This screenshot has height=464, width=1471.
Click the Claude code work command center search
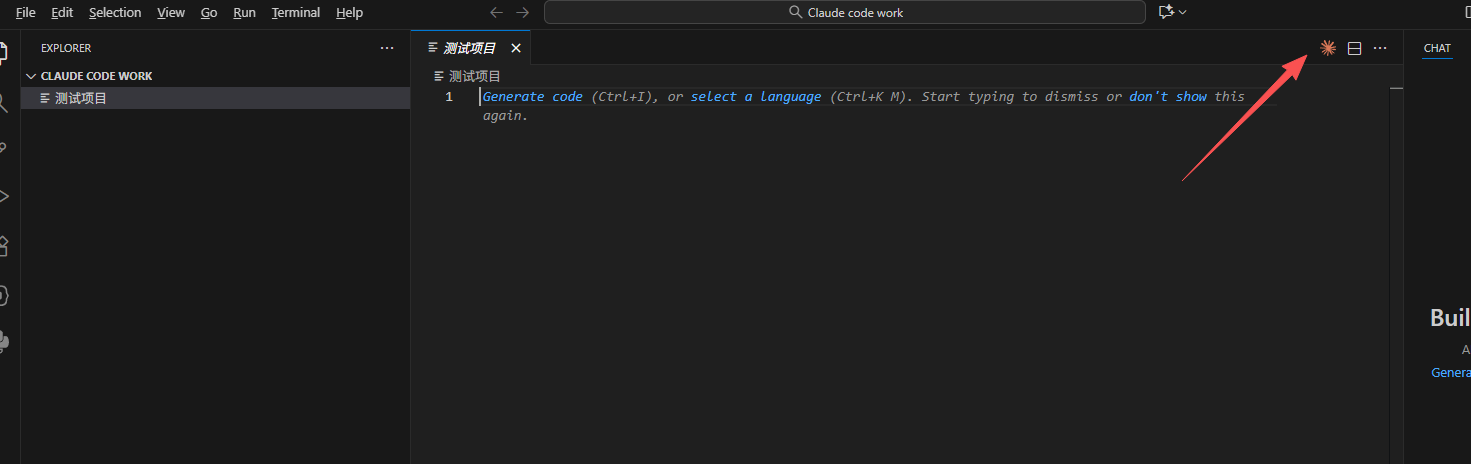tap(844, 12)
